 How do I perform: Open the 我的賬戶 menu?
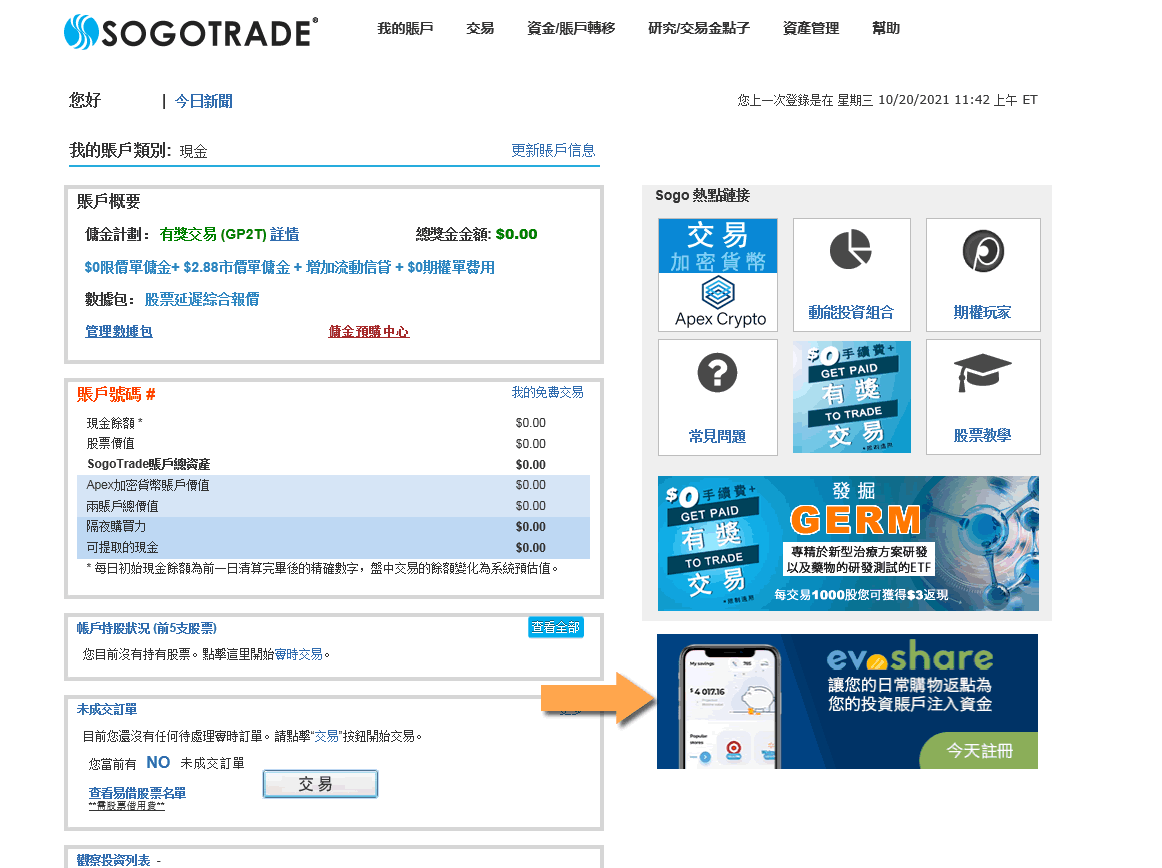pyautogui.click(x=405, y=28)
